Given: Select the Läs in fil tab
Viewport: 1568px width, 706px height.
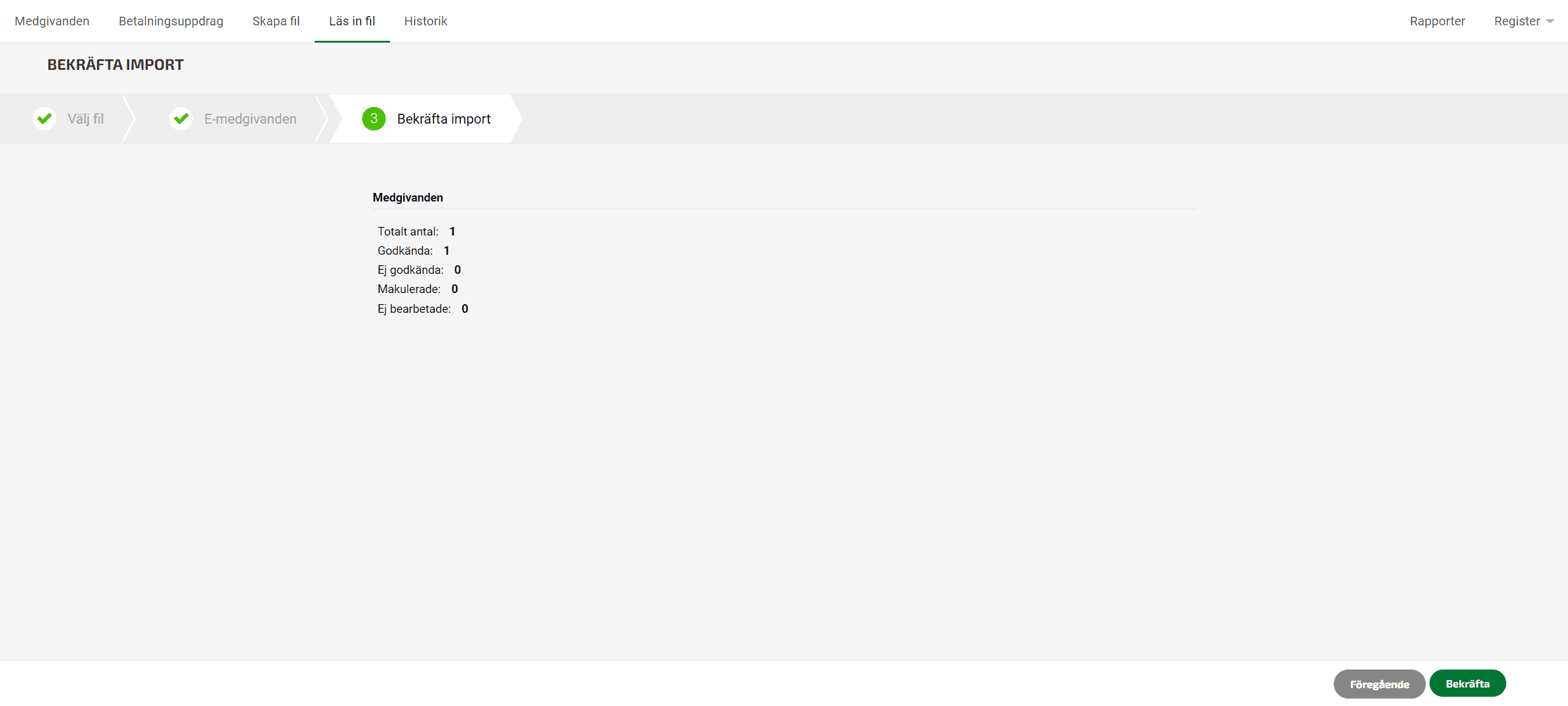Looking at the screenshot, I should 352,22.
